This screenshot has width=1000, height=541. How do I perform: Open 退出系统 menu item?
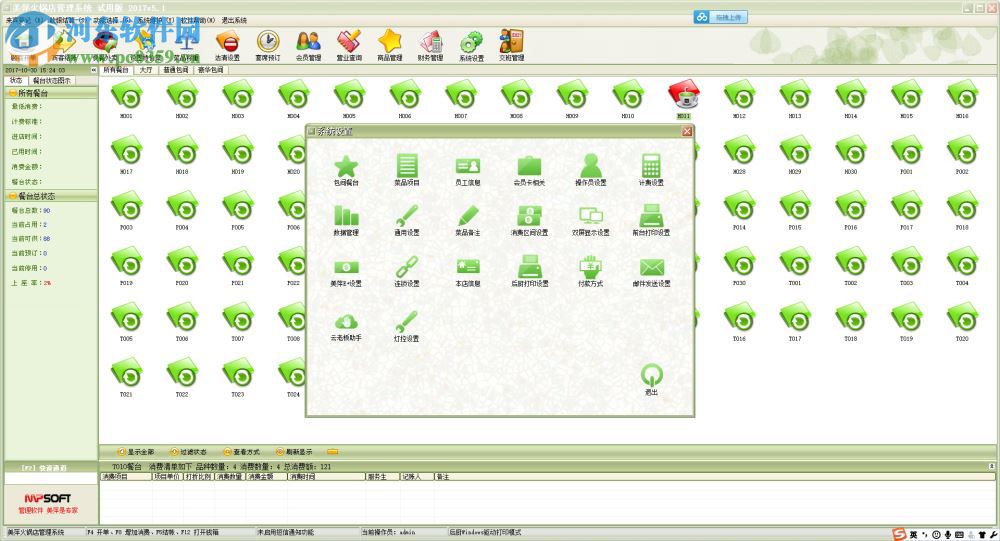(x=234, y=20)
